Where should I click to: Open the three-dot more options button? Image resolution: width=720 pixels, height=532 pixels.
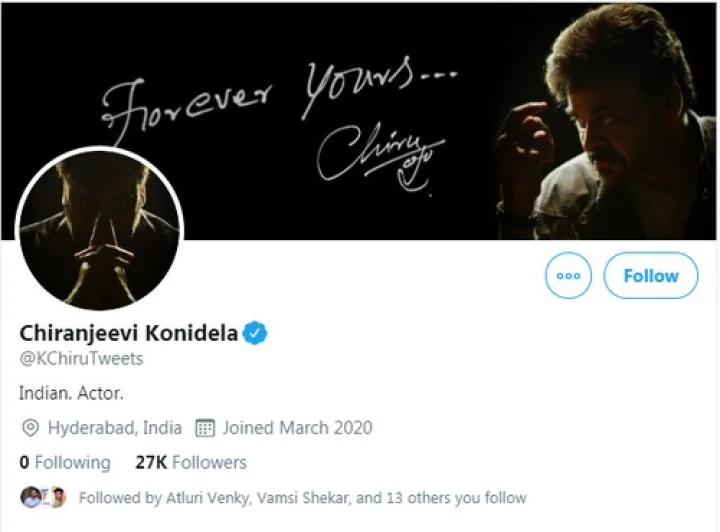point(568,275)
